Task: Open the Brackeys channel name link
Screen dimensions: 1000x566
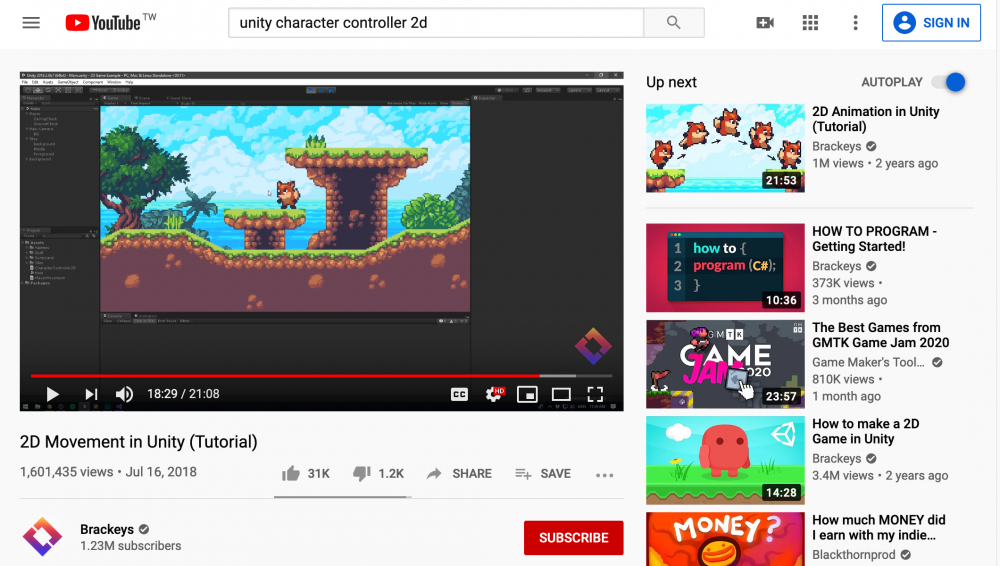Action: [x=107, y=529]
